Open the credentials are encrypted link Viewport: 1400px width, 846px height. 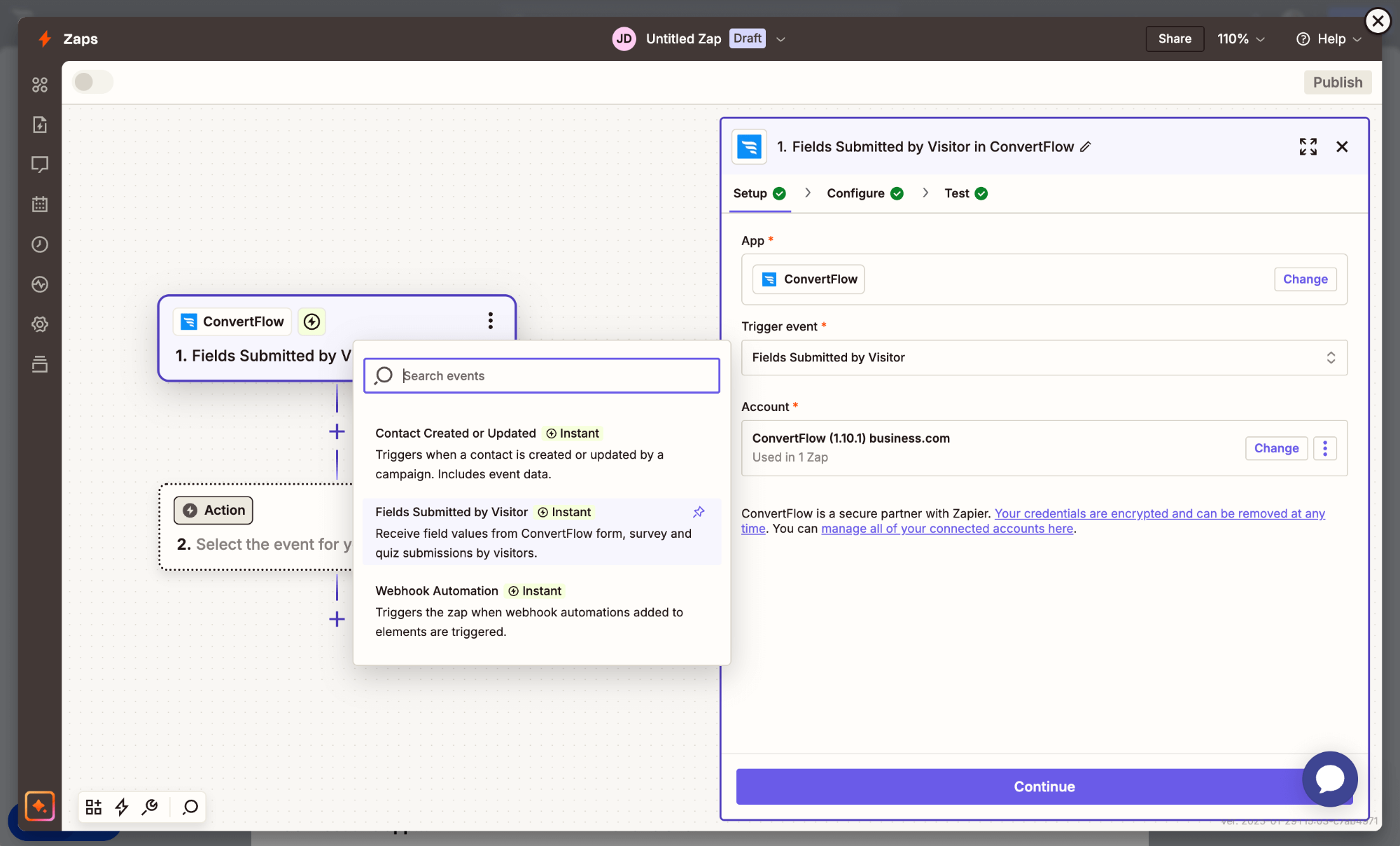pos(1033,521)
